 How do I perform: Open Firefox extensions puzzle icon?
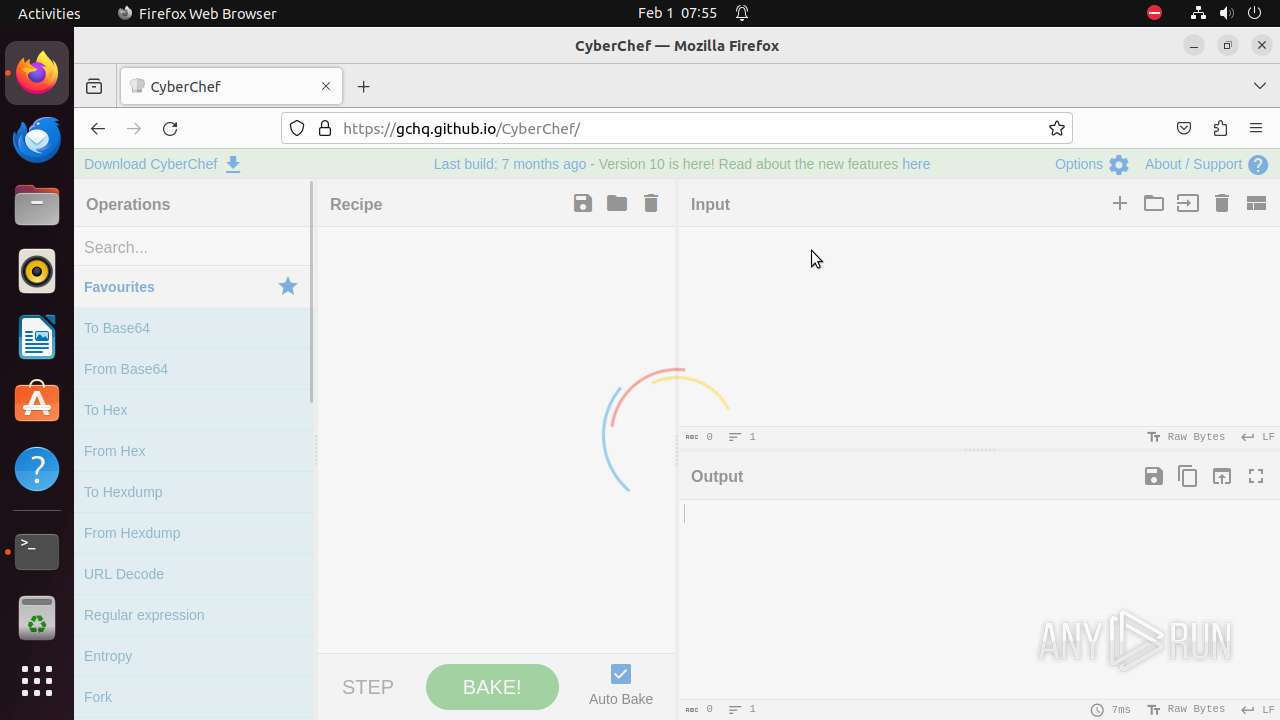point(1220,128)
